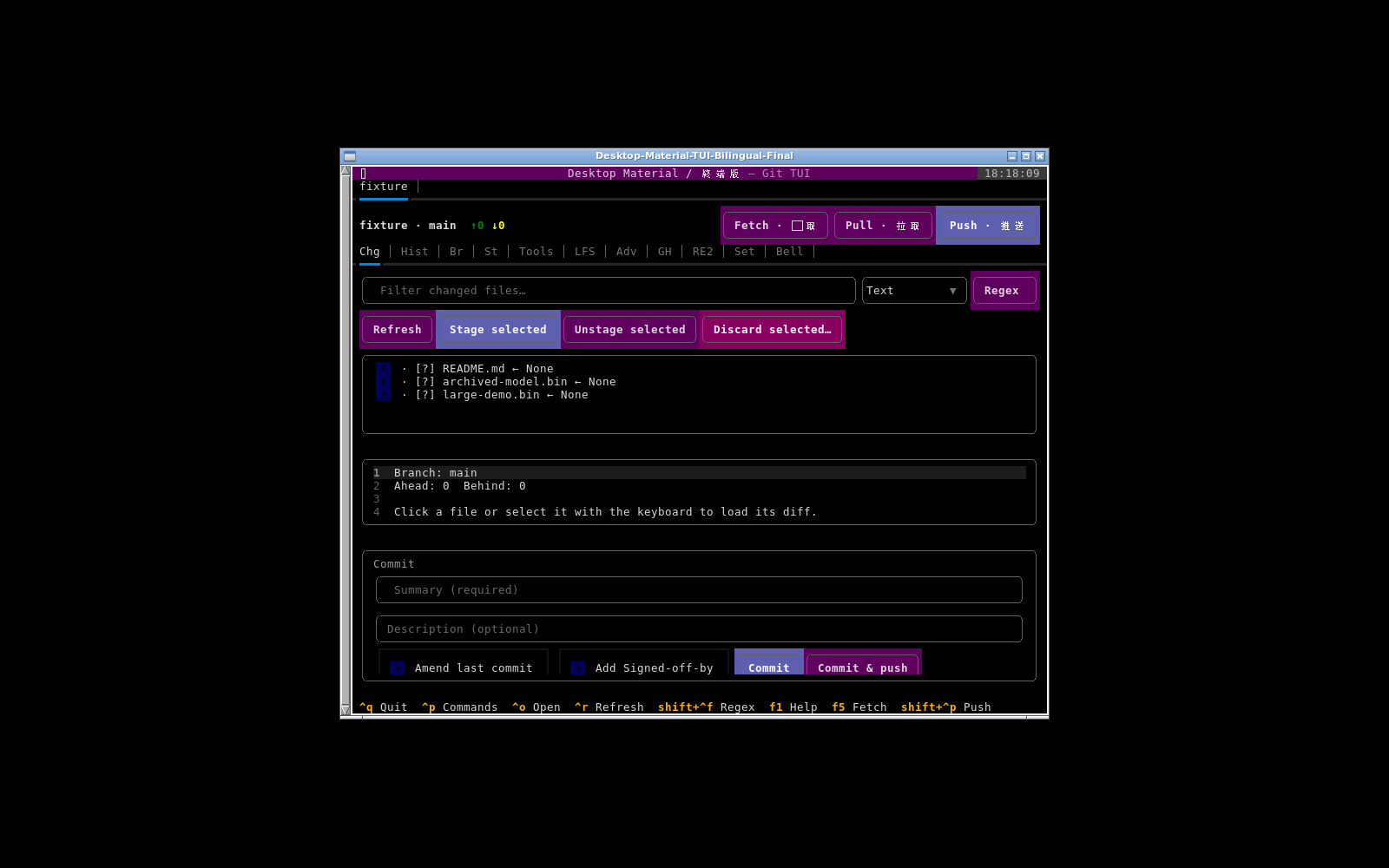Screen dimensions: 1389x868
Task: Toggle checkbox for README.md file
Action: (x=383, y=369)
